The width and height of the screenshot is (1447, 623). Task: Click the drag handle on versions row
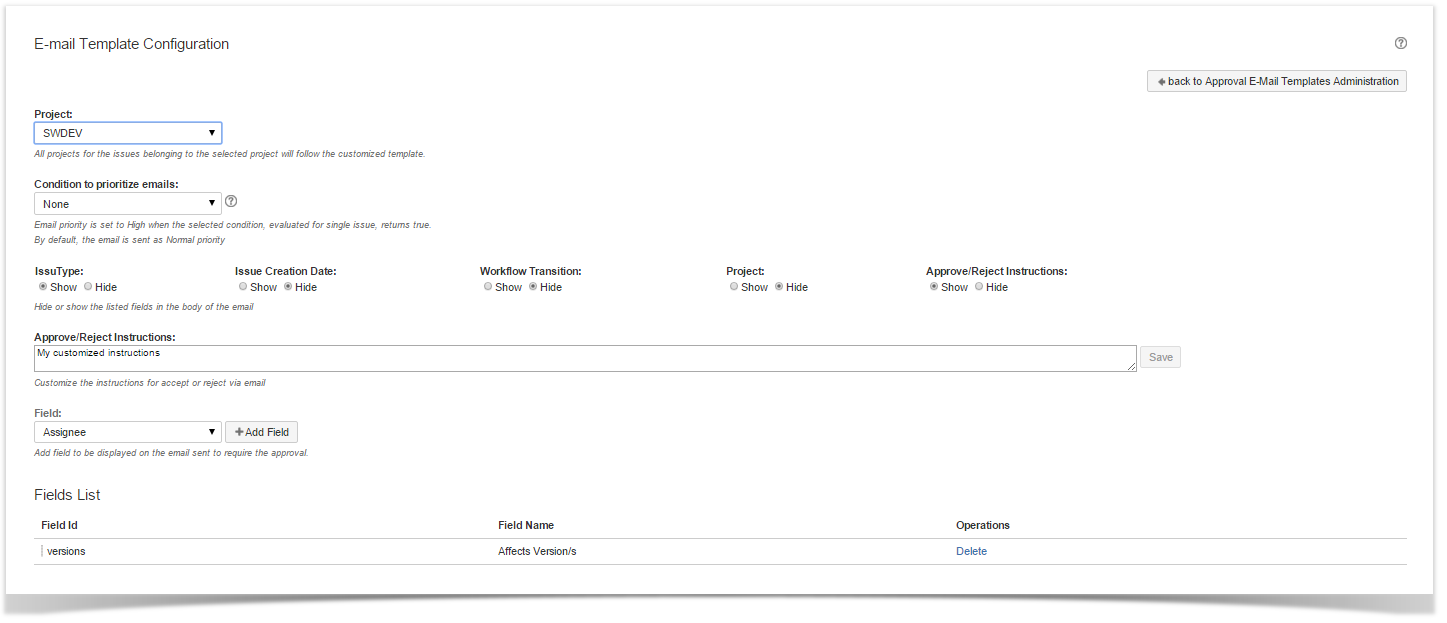(42, 551)
